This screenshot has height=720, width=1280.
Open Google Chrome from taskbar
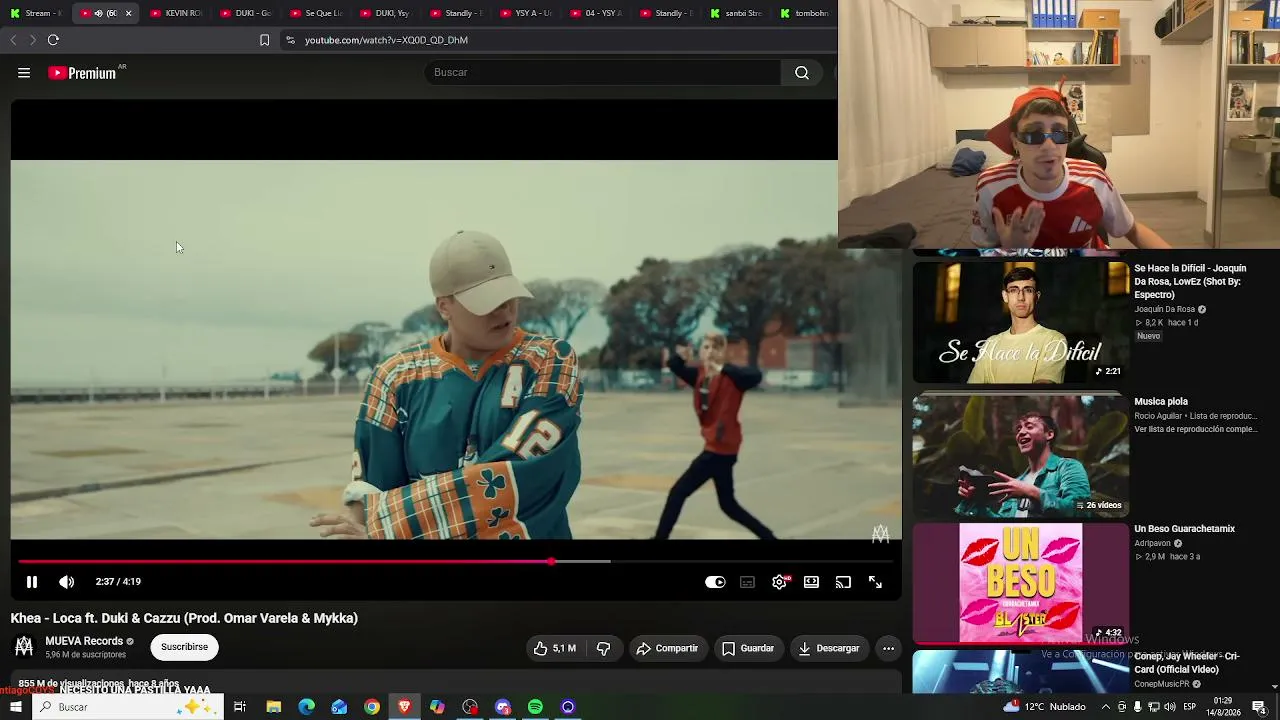pos(372,707)
